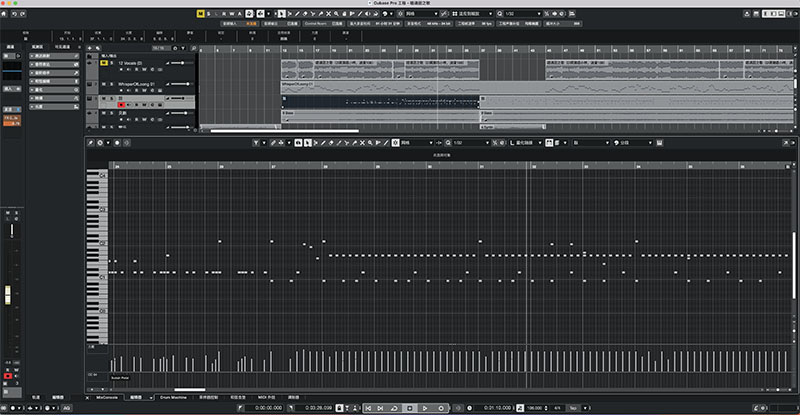The height and width of the screenshot is (415, 800).
Task: Click Go to Left Locator in transport
Action: (x=368, y=408)
